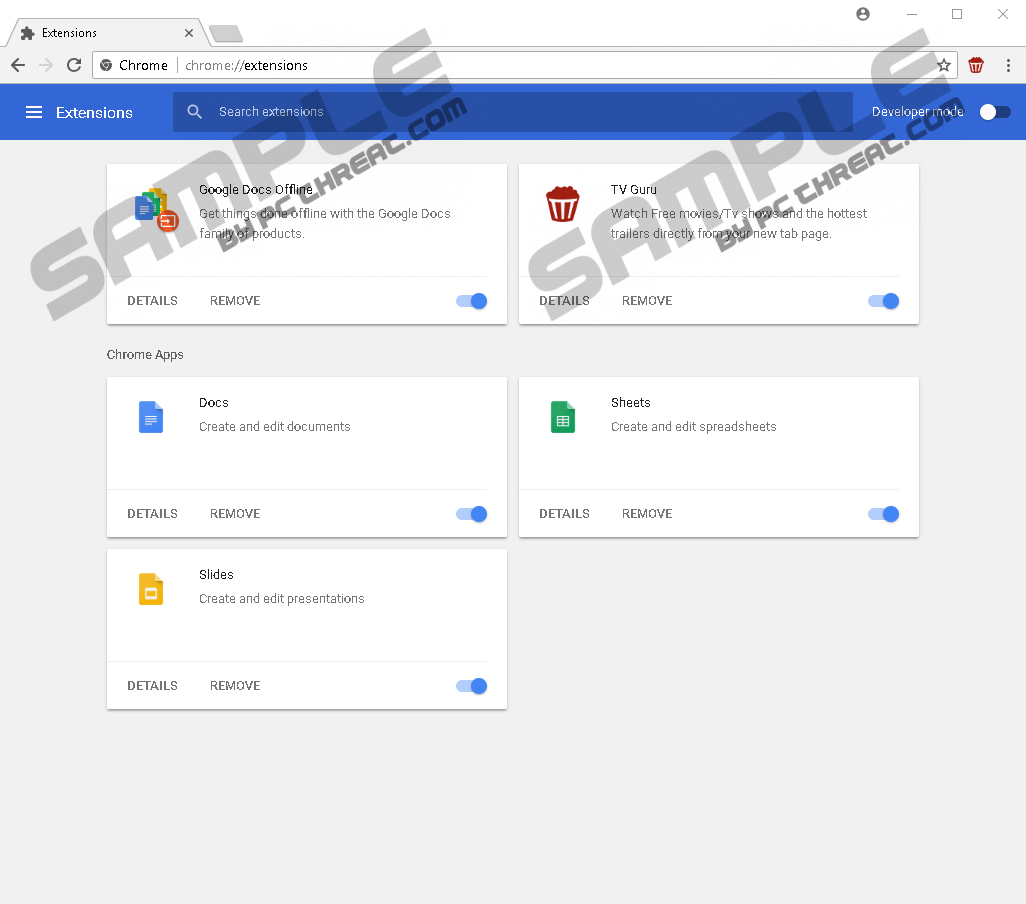The image size is (1026, 904).
Task: Click the TV Guru popcorn icon
Action: [x=563, y=204]
